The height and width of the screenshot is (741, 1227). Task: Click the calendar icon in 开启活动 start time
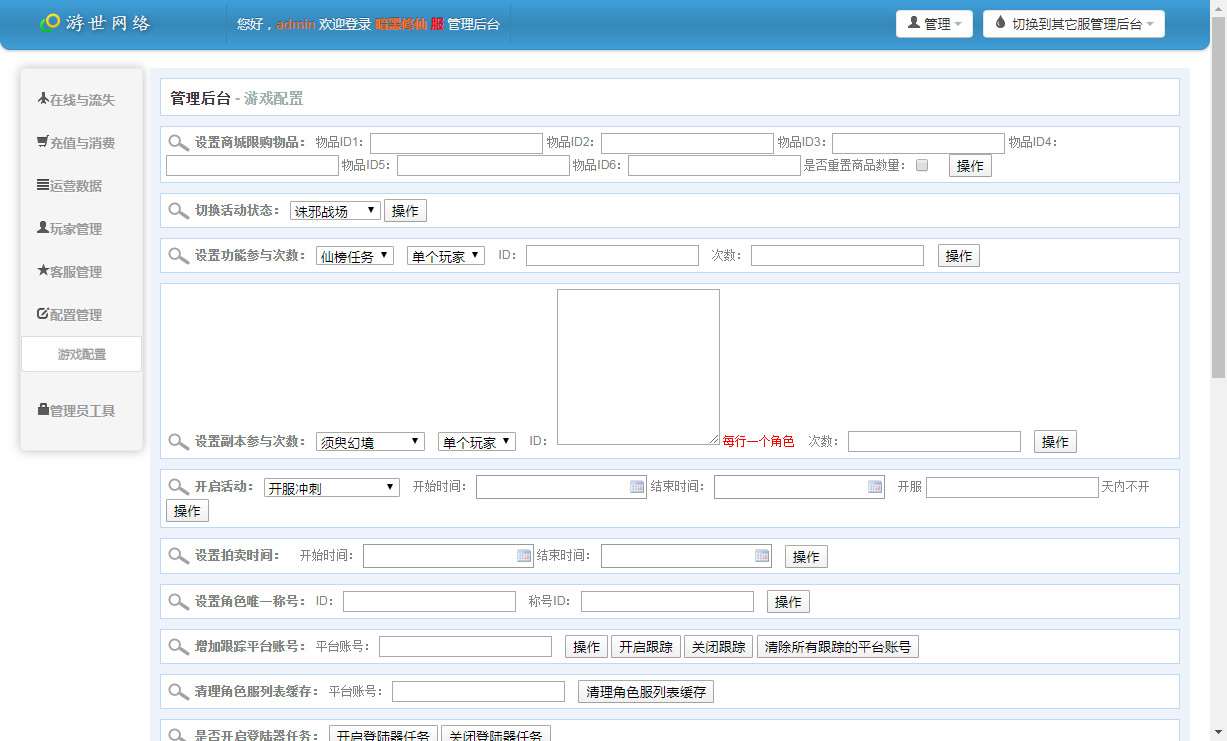tap(637, 487)
